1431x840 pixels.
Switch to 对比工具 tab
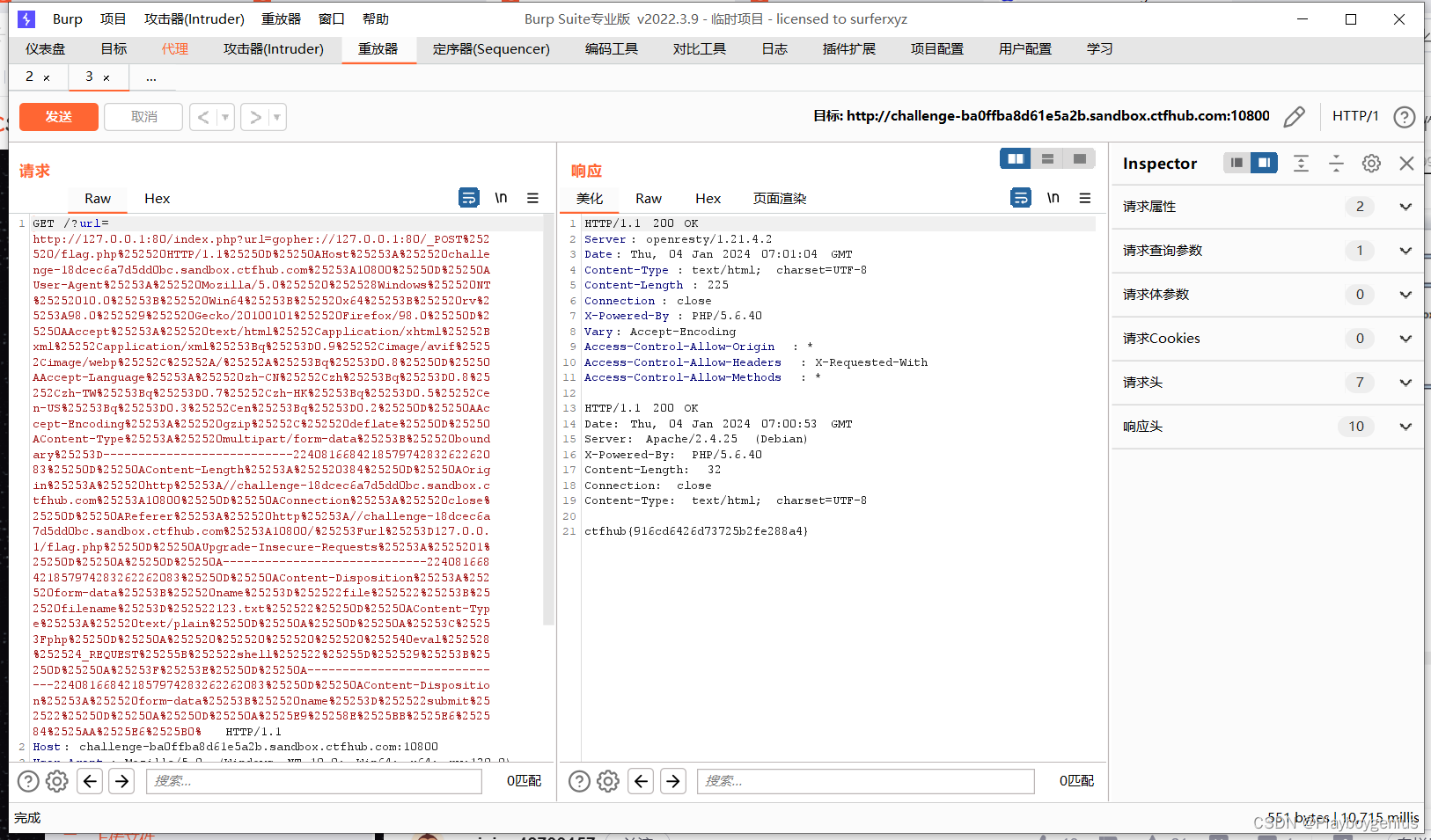click(700, 48)
